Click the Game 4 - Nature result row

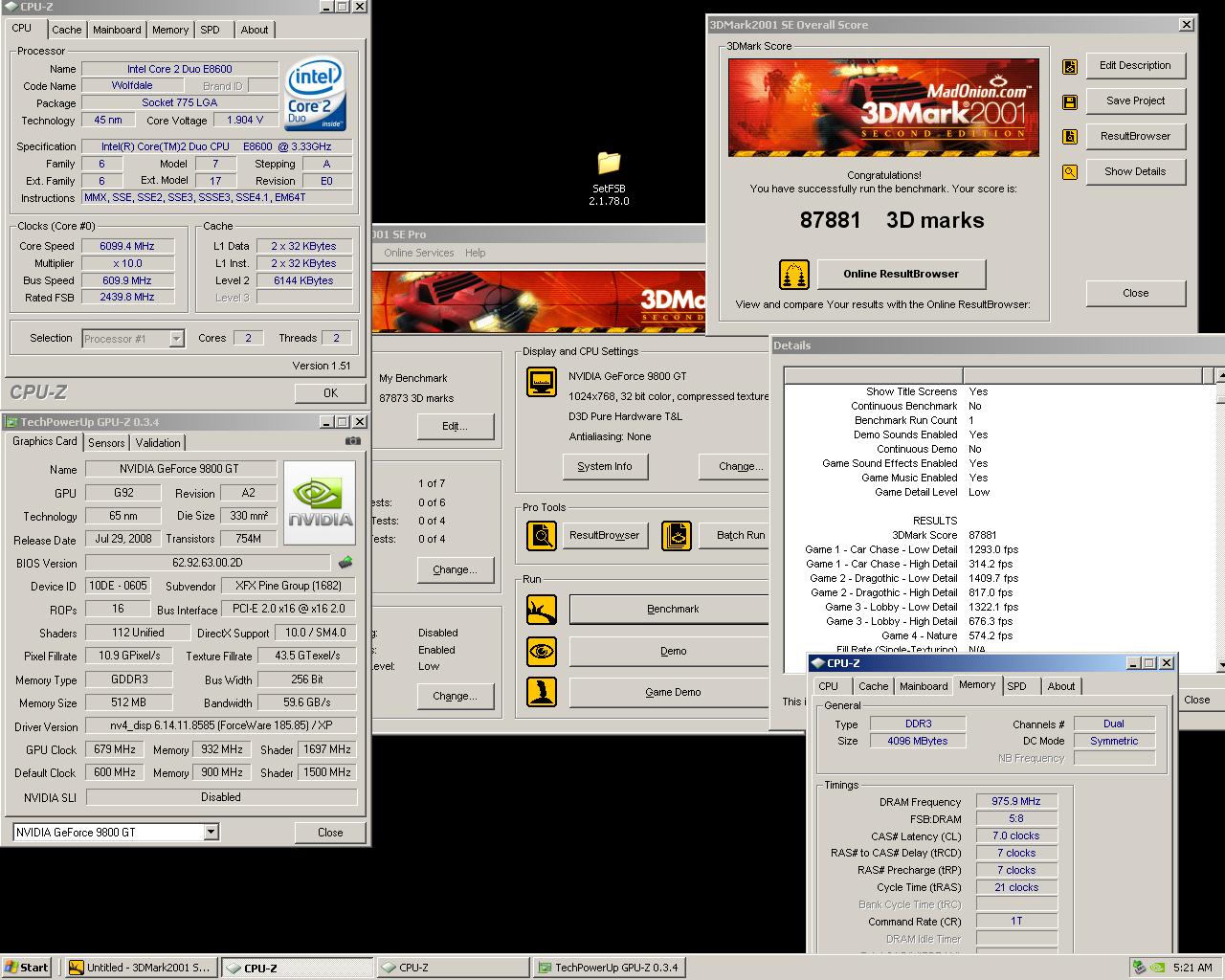coord(943,636)
